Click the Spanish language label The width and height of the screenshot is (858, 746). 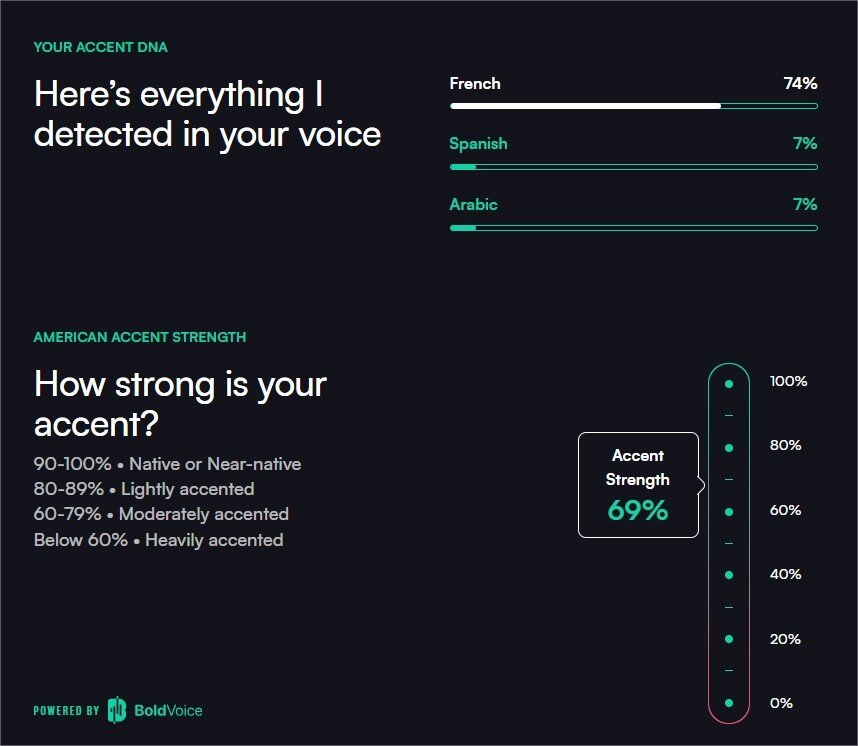(478, 143)
